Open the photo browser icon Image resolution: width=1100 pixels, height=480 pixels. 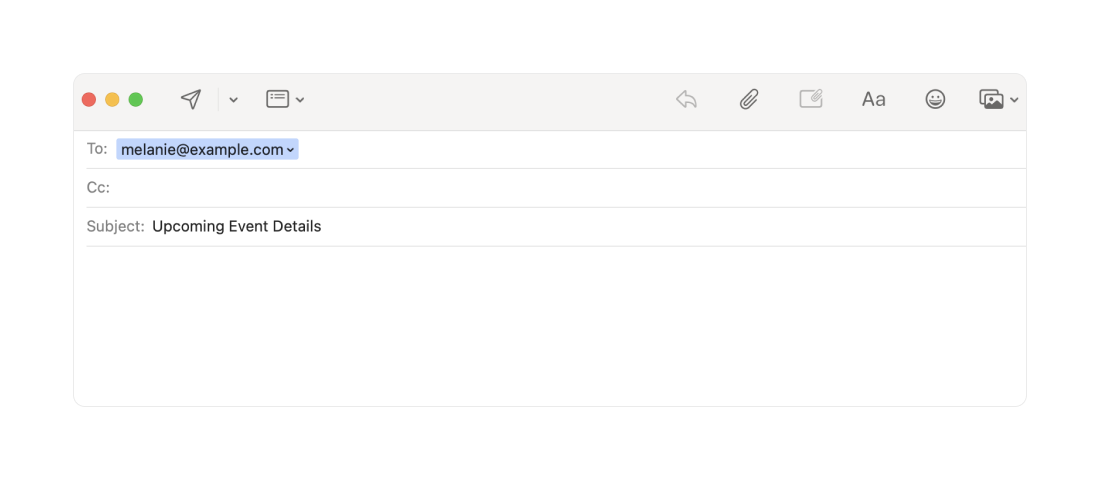tap(992, 99)
